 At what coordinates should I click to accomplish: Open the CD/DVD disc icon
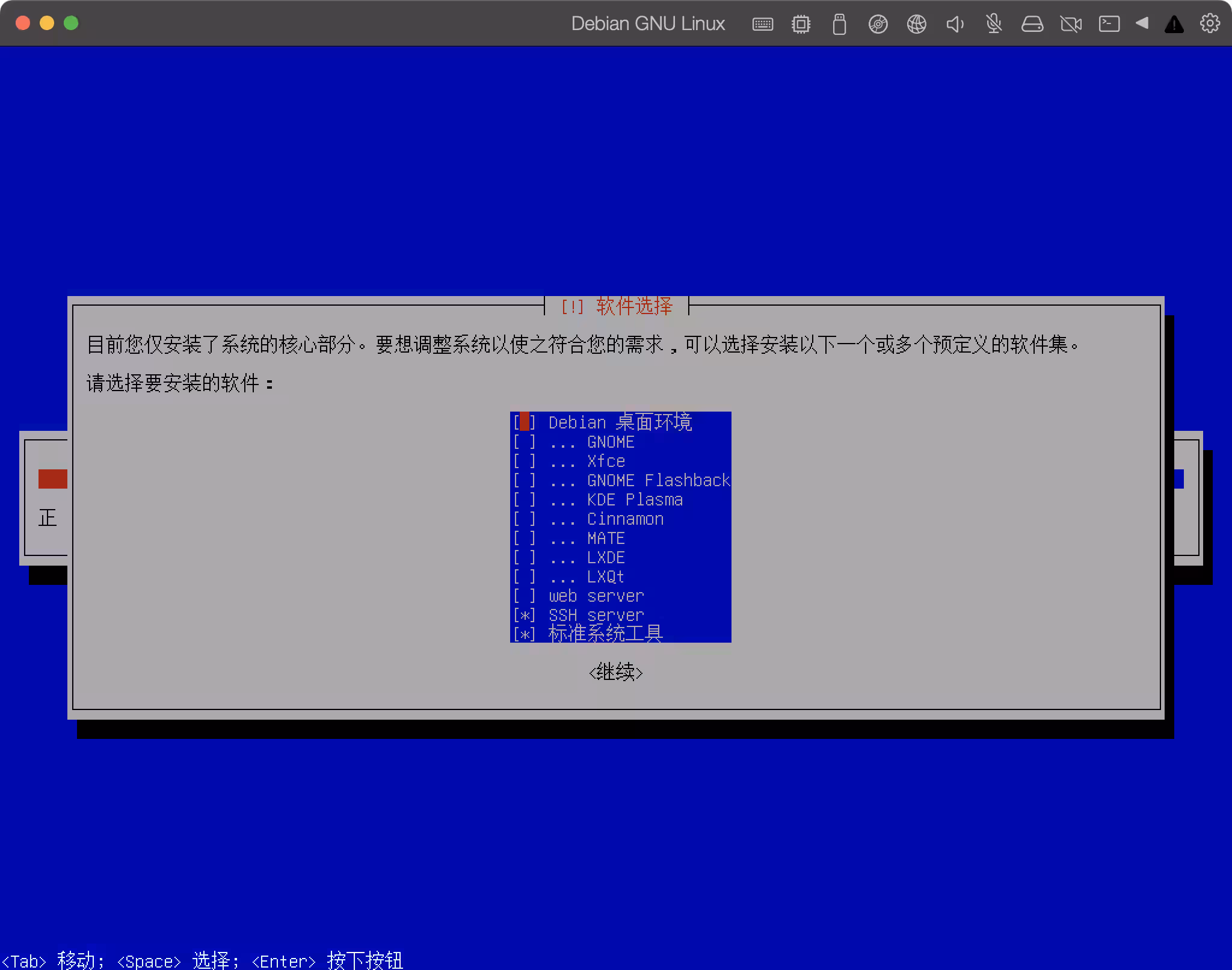pos(878,24)
